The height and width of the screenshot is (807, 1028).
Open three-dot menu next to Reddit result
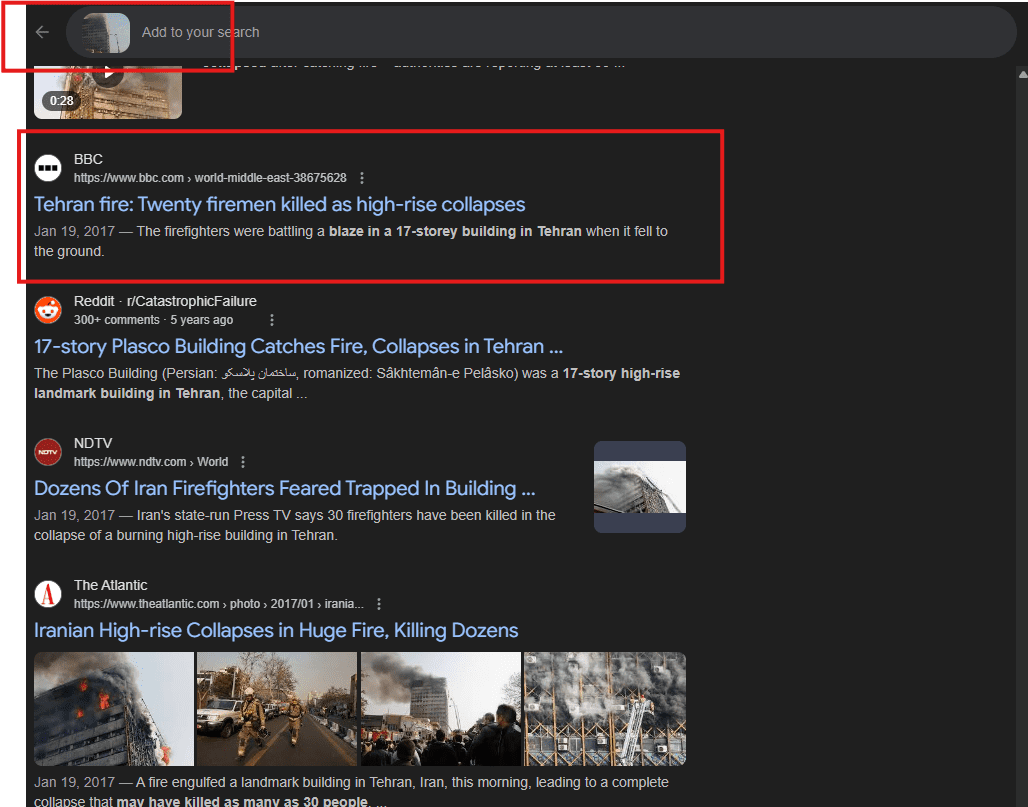click(271, 320)
